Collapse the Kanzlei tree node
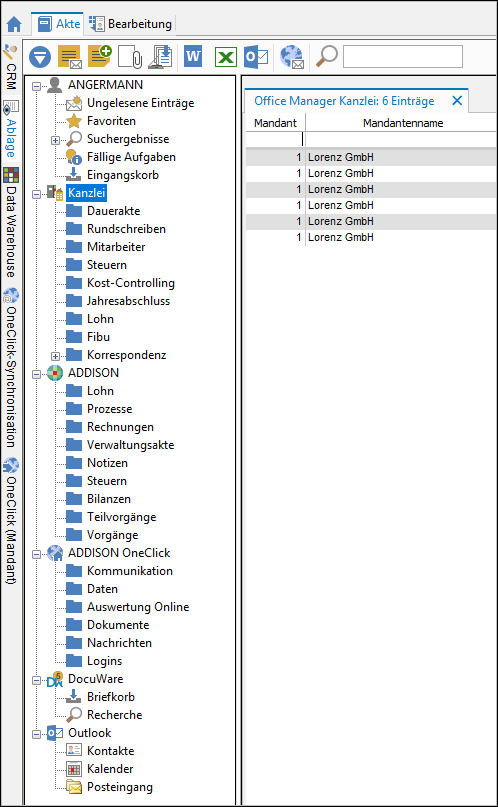Viewport: 498px width, 807px height. pos(36,194)
